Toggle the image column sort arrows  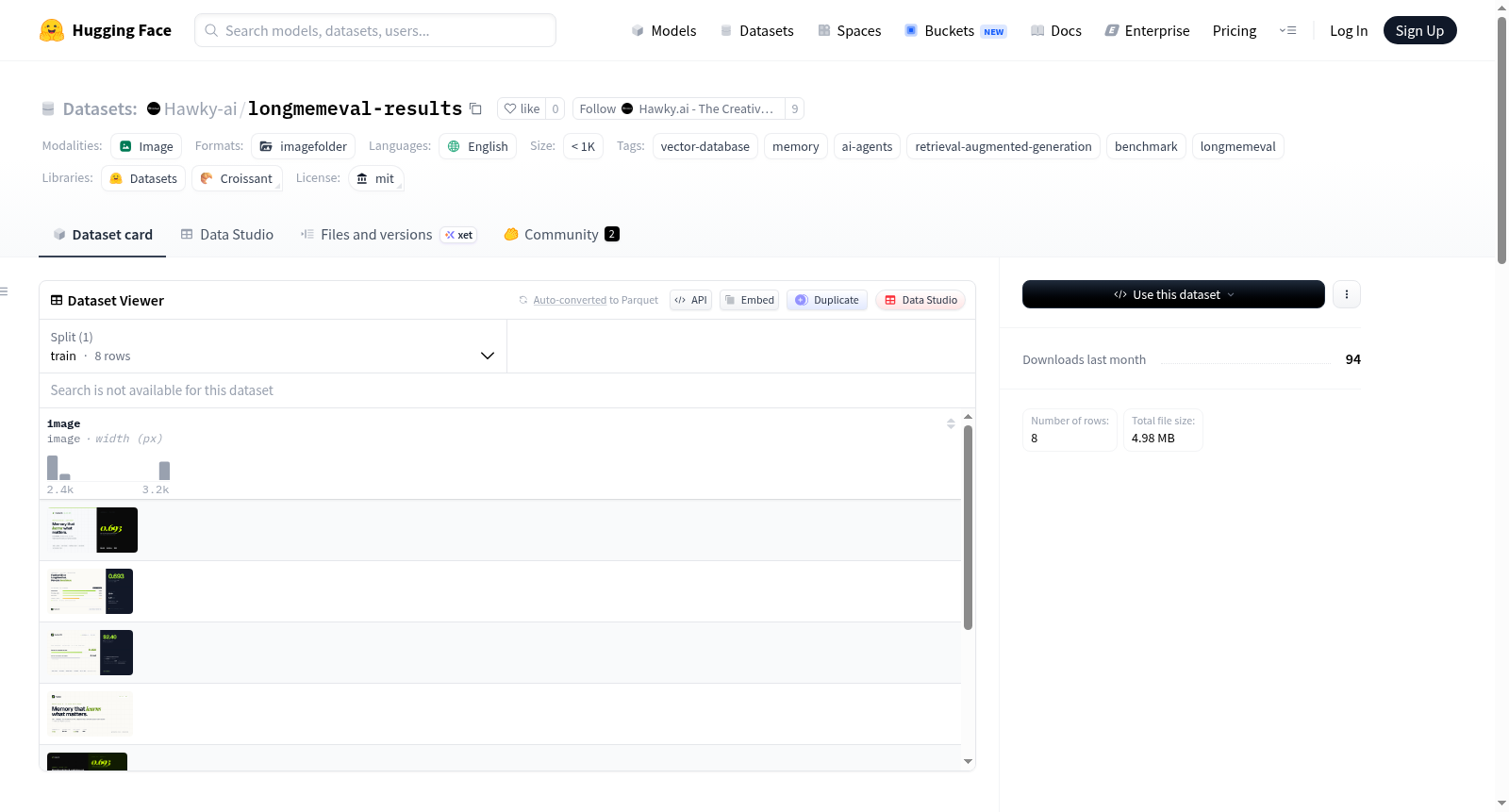coord(951,423)
